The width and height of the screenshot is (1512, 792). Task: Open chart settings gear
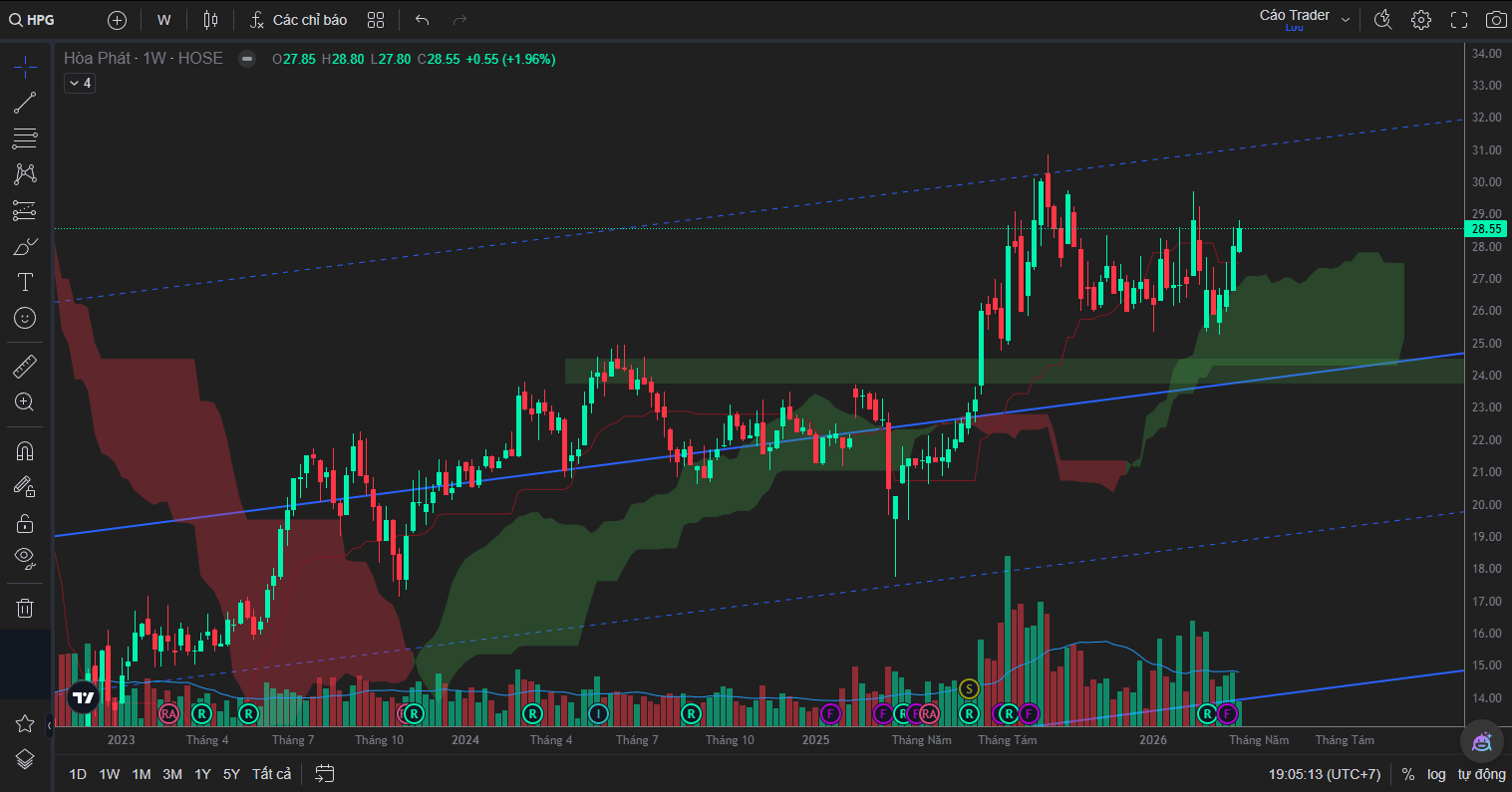[x=1421, y=20]
